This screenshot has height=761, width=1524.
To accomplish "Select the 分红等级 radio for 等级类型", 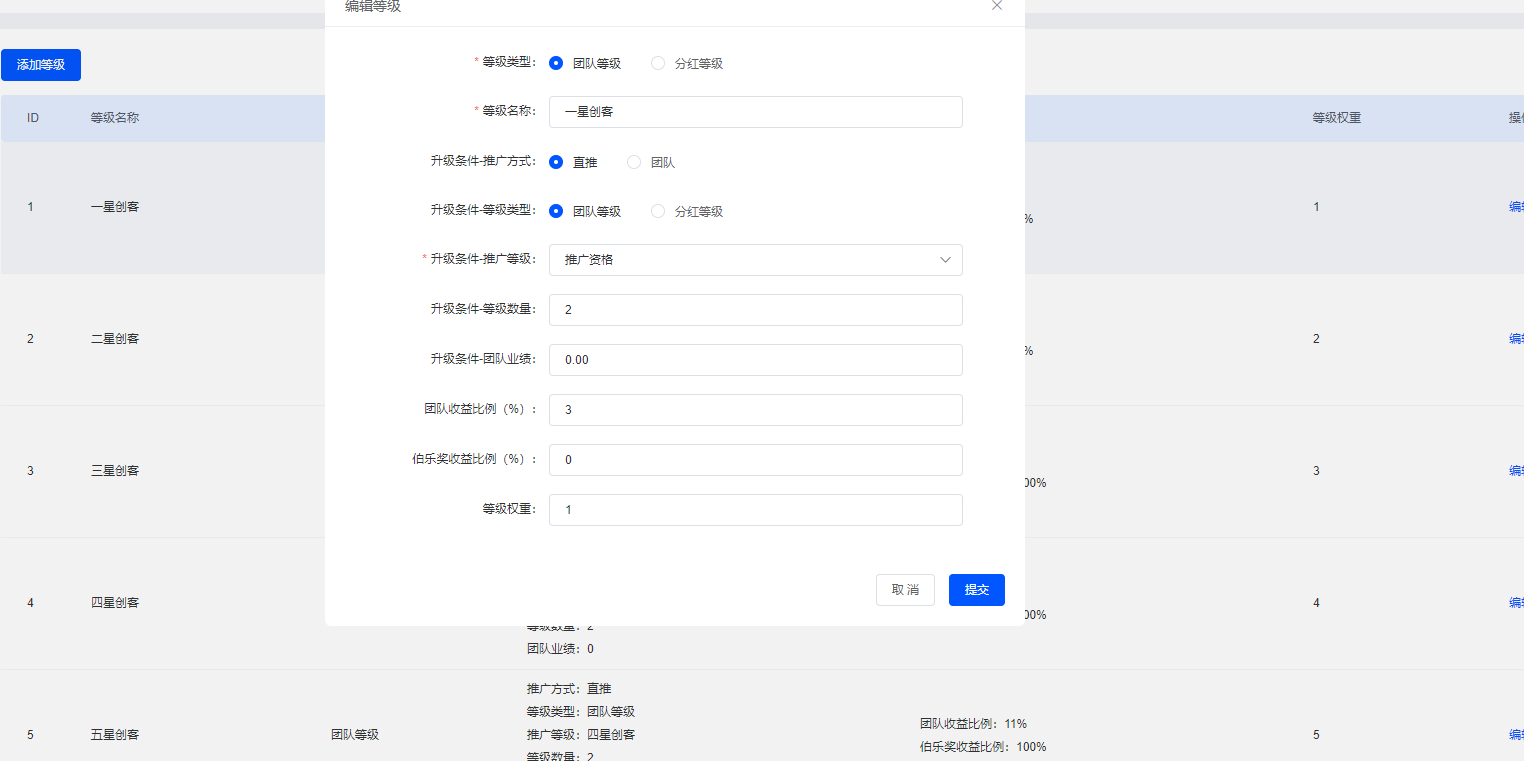I will 658,62.
